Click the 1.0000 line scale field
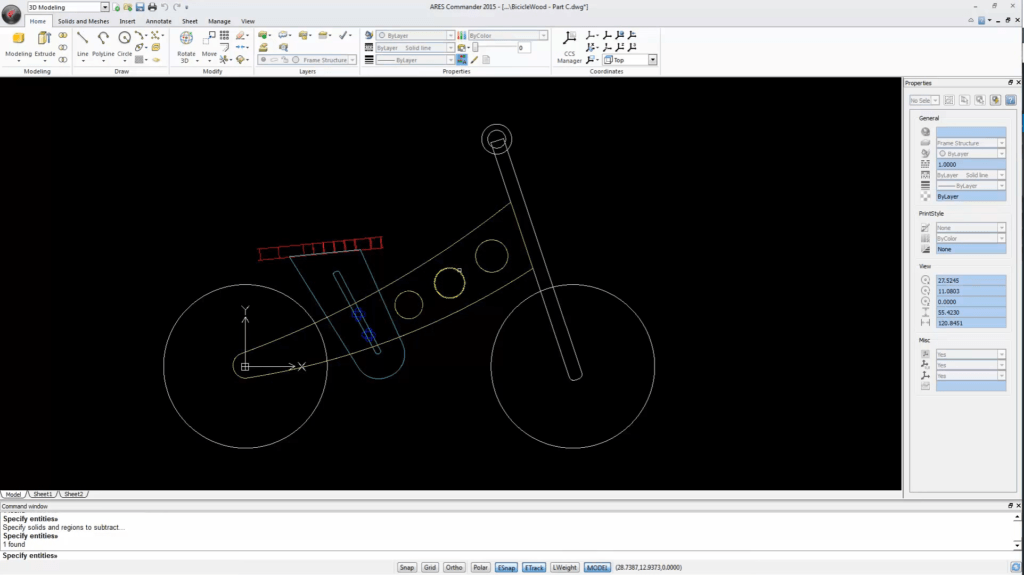 click(x=970, y=165)
